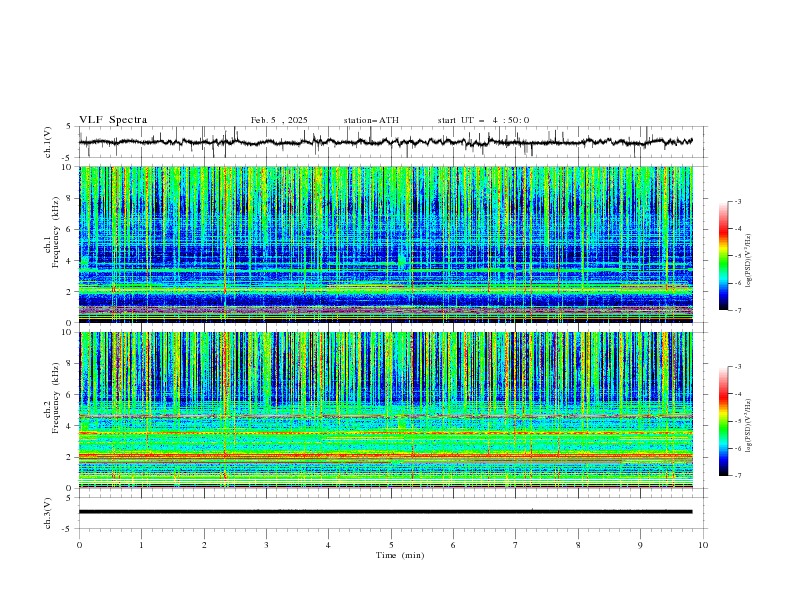Select the date text "Feb. 5 , 2025"

click(279, 120)
